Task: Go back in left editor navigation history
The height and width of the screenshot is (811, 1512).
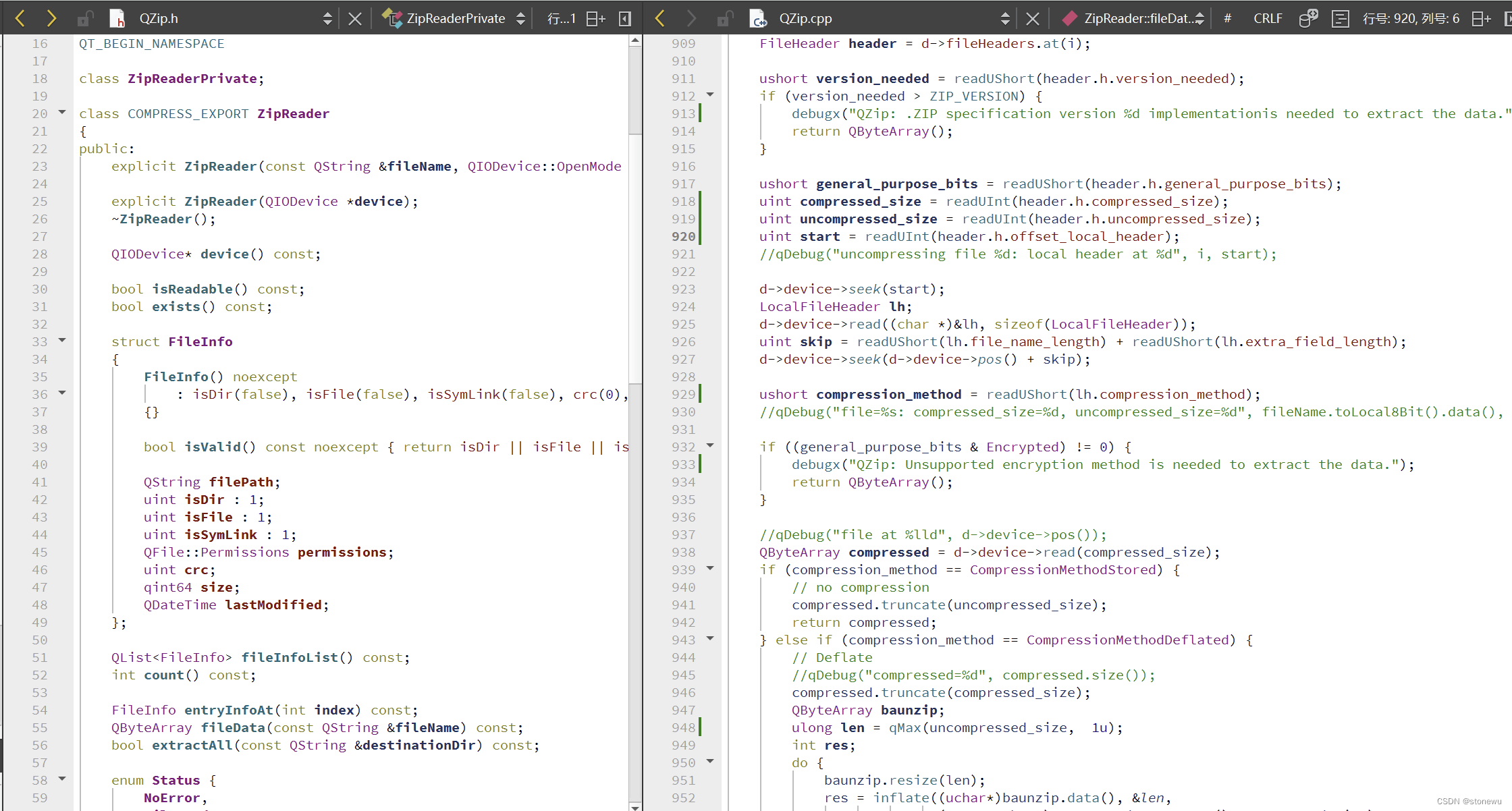Action: tap(20, 18)
